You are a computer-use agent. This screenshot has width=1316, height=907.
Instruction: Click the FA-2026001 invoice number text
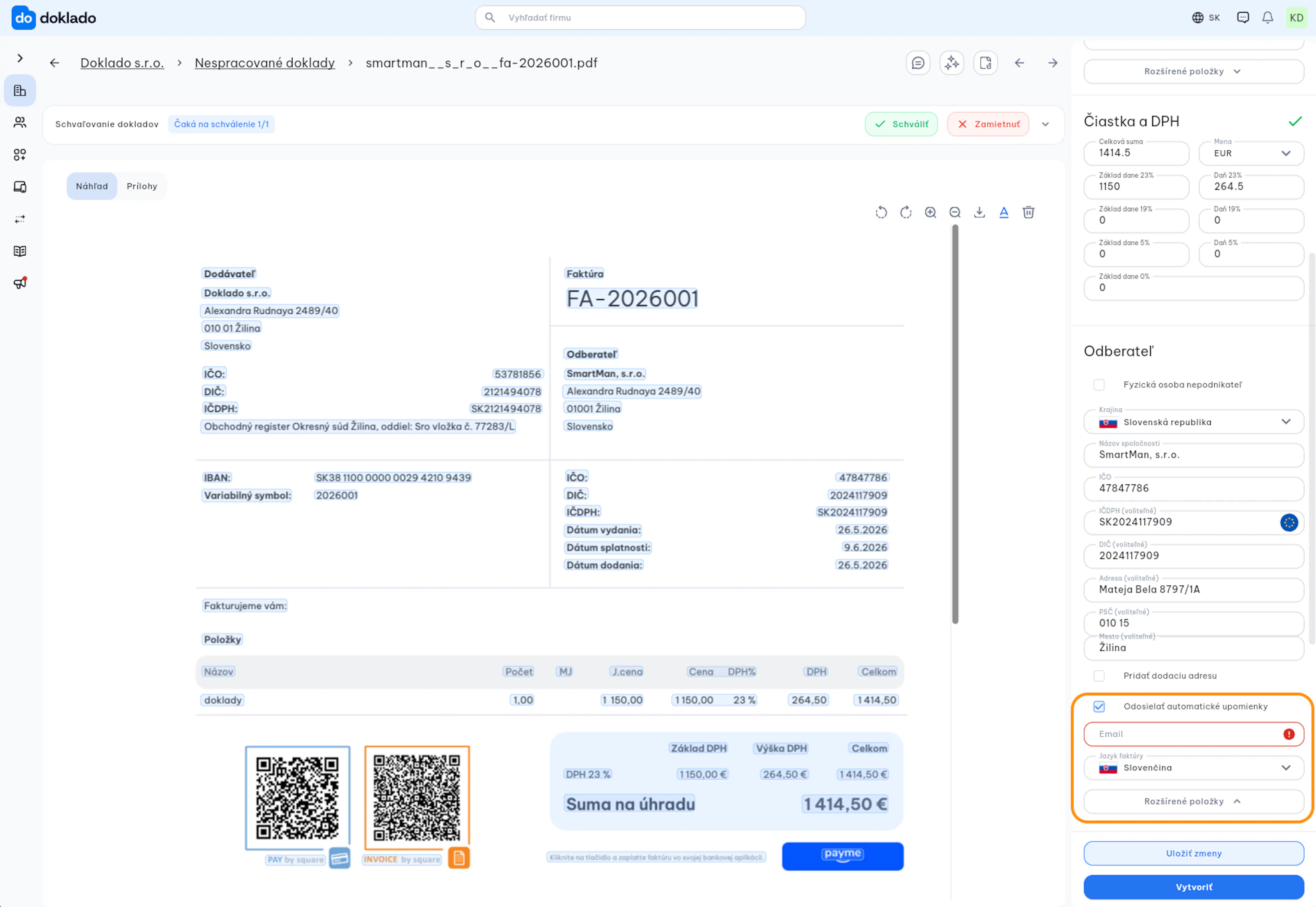633,299
